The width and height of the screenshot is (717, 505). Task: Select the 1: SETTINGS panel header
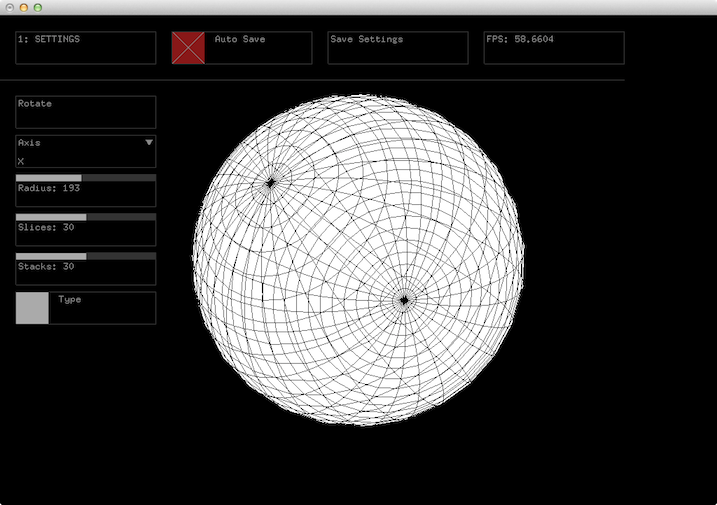[85, 47]
